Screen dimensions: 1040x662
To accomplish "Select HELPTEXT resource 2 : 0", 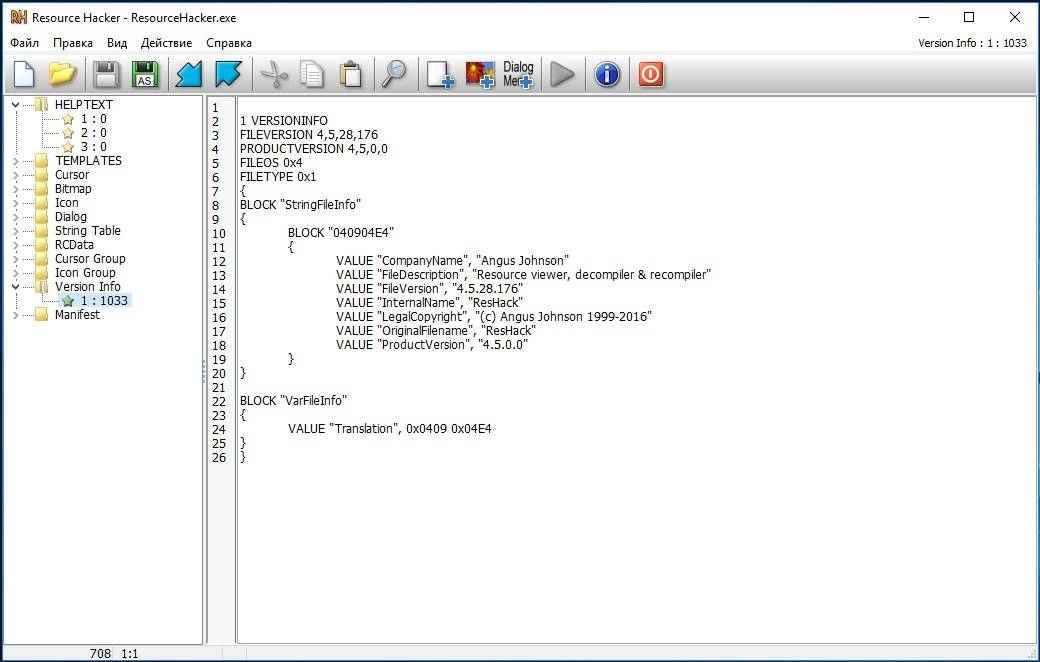I will tap(94, 133).
